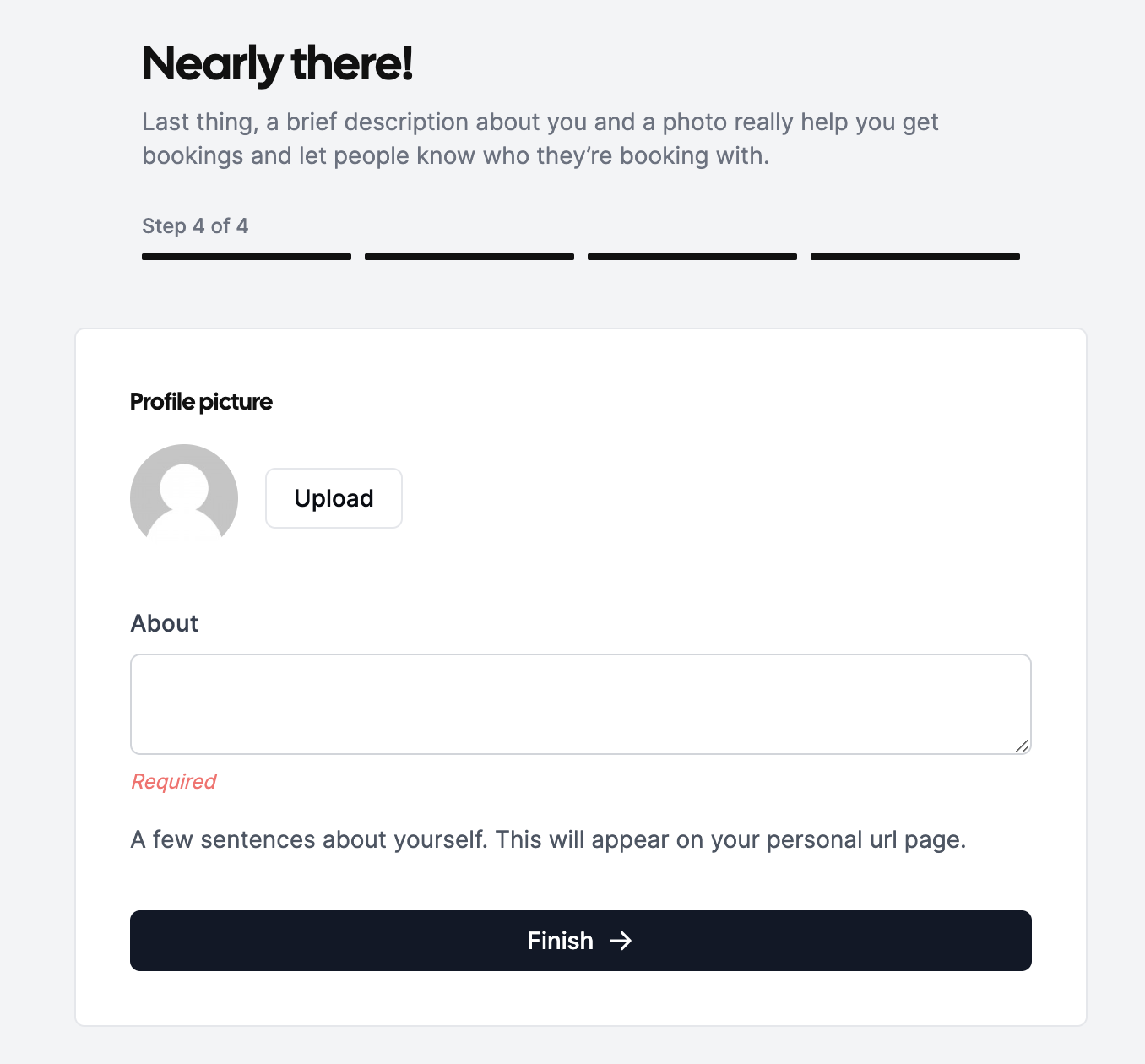
Task: Click the fourth progress bar segment
Action: click(914, 256)
